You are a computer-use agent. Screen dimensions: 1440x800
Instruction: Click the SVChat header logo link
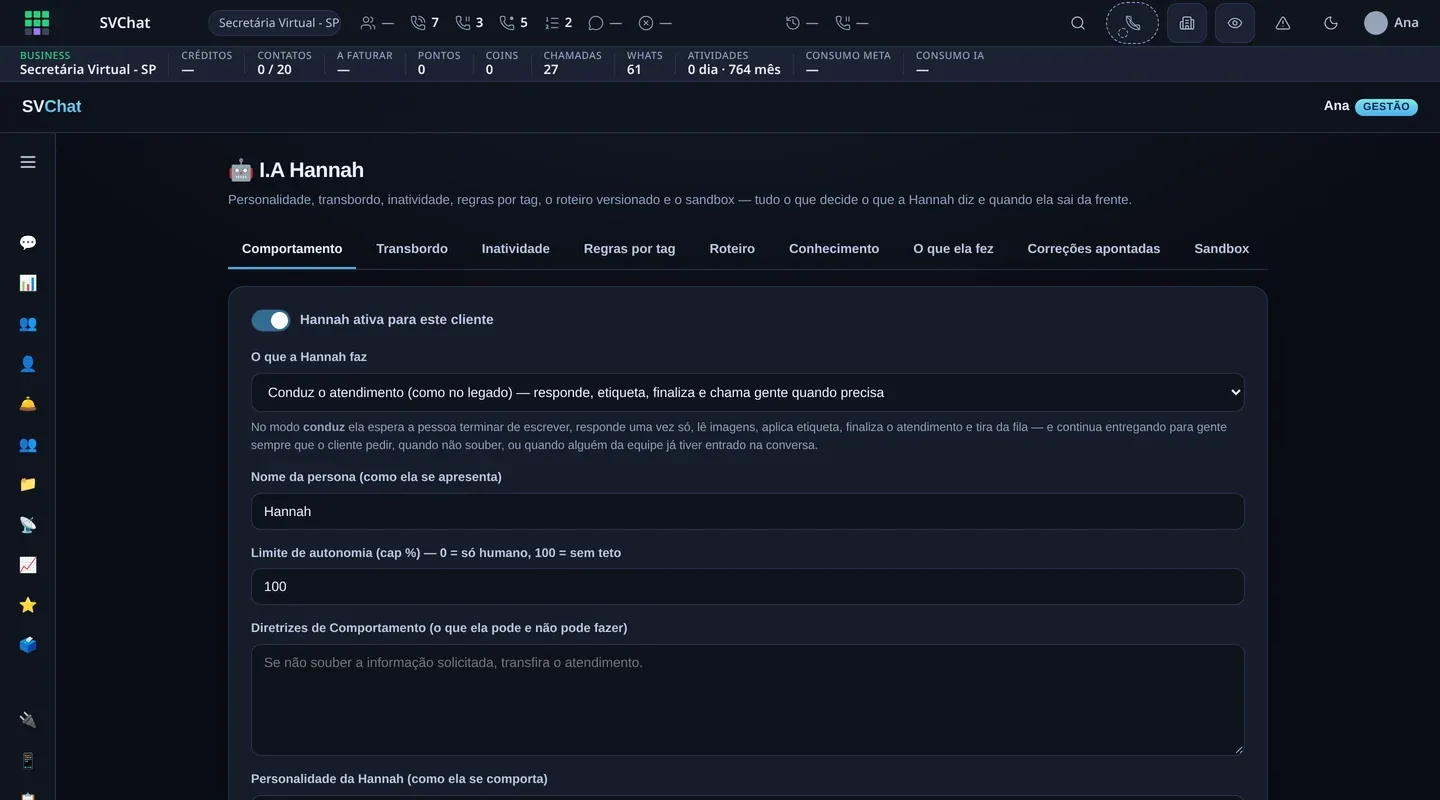click(52, 106)
